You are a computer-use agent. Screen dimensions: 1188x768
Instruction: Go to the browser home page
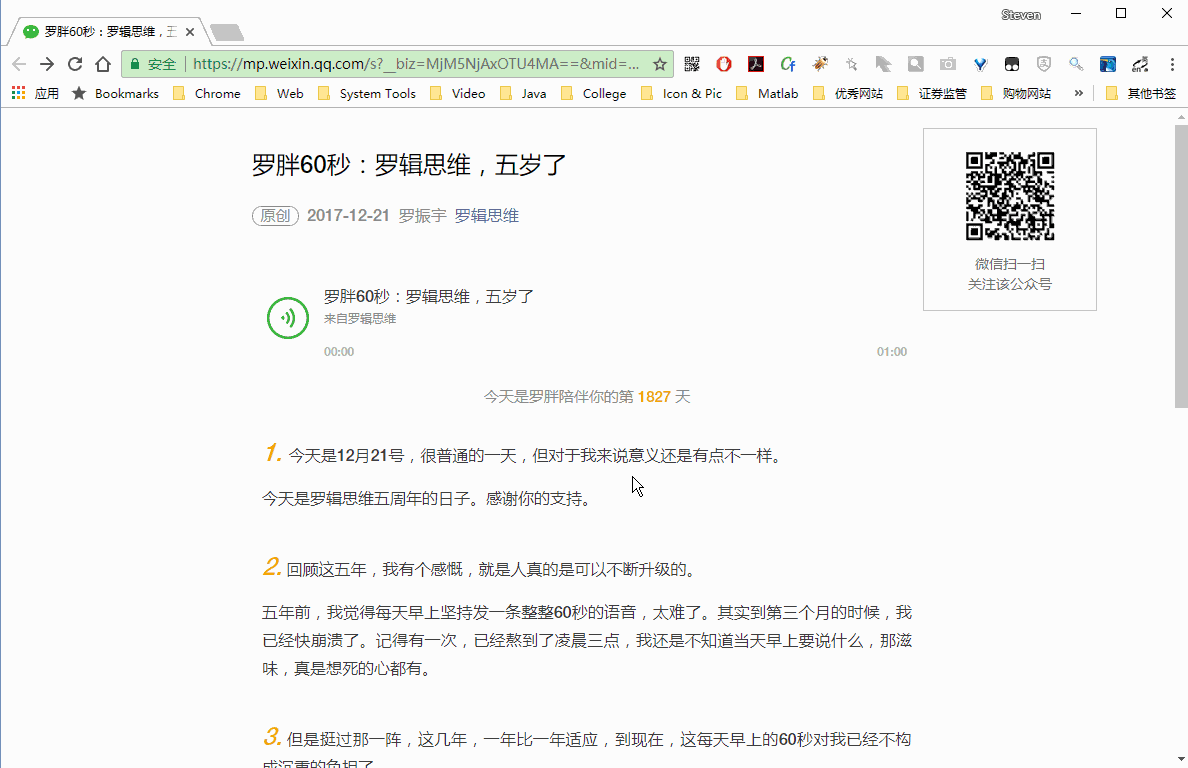[102, 64]
